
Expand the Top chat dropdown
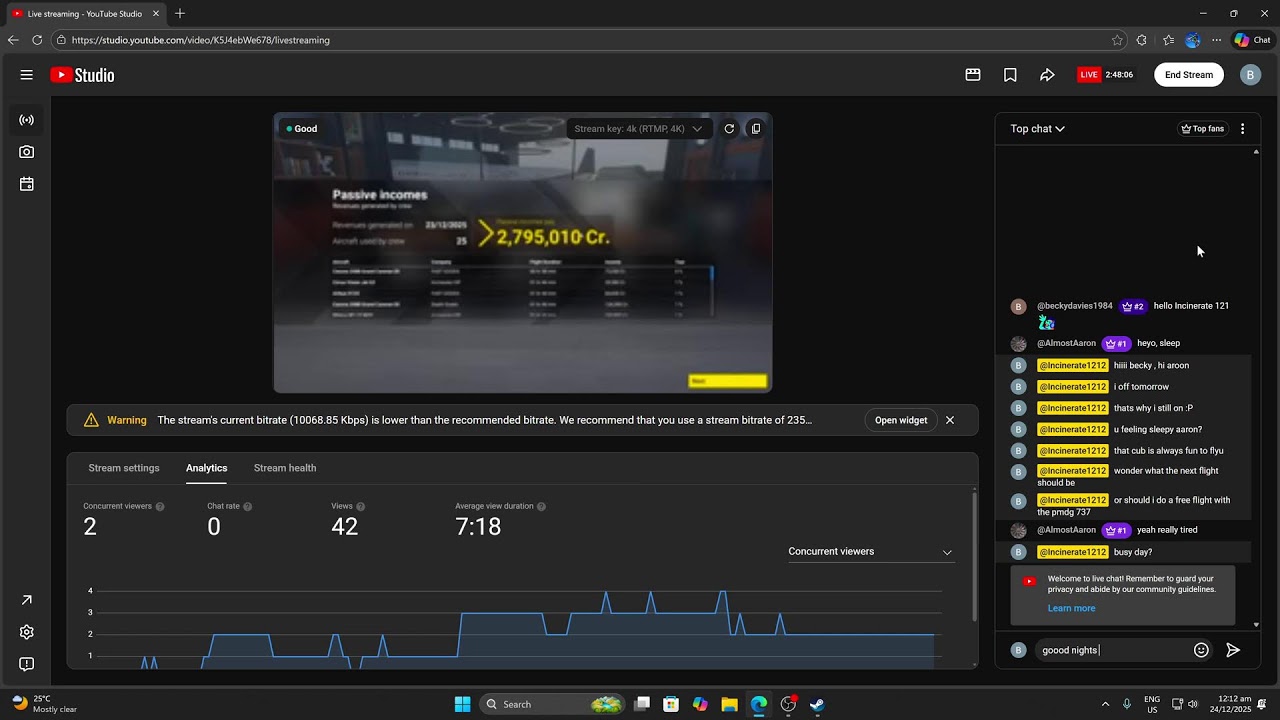click(x=1037, y=129)
